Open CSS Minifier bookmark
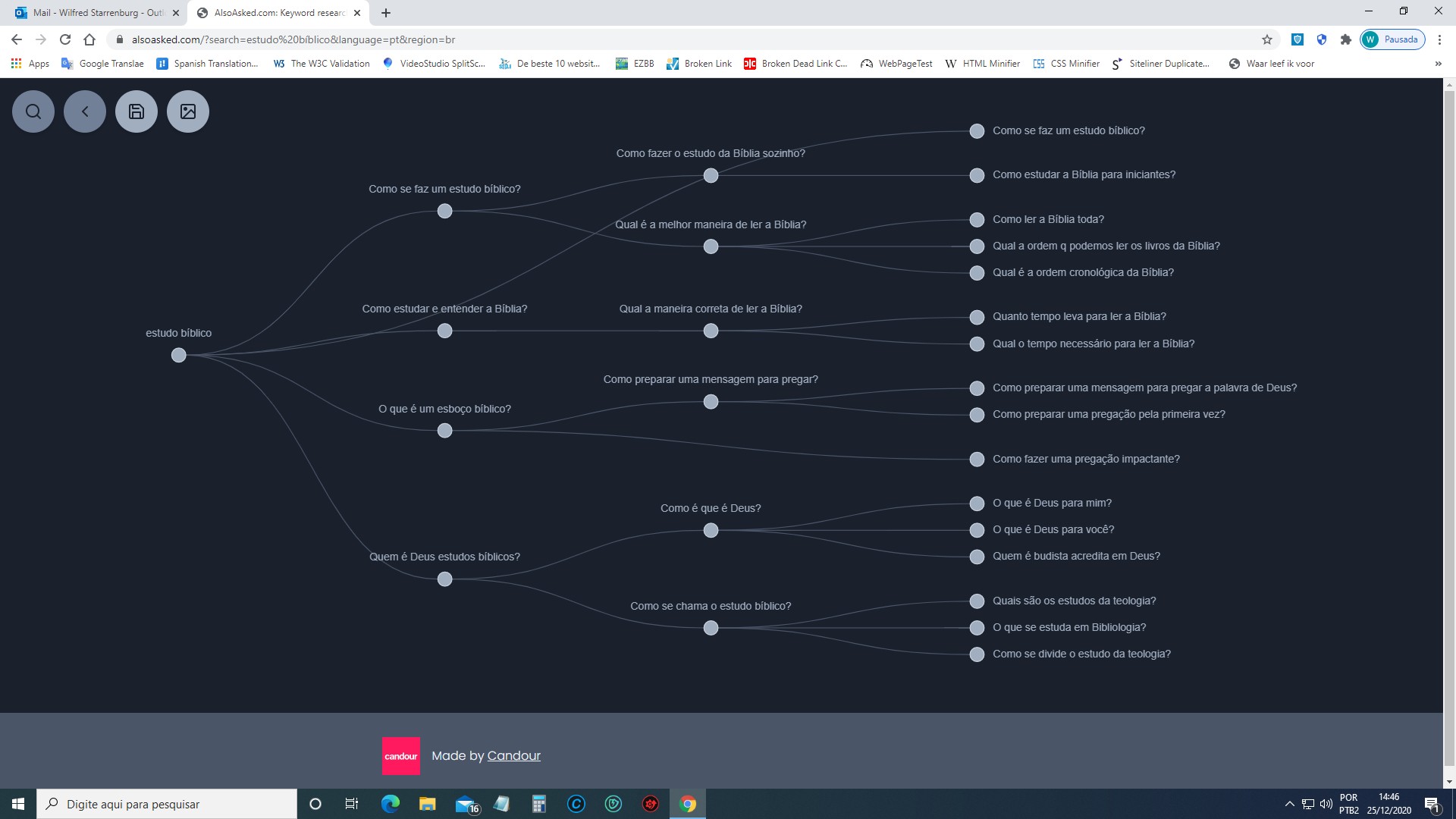Image resolution: width=1456 pixels, height=819 pixels. pos(1066,64)
